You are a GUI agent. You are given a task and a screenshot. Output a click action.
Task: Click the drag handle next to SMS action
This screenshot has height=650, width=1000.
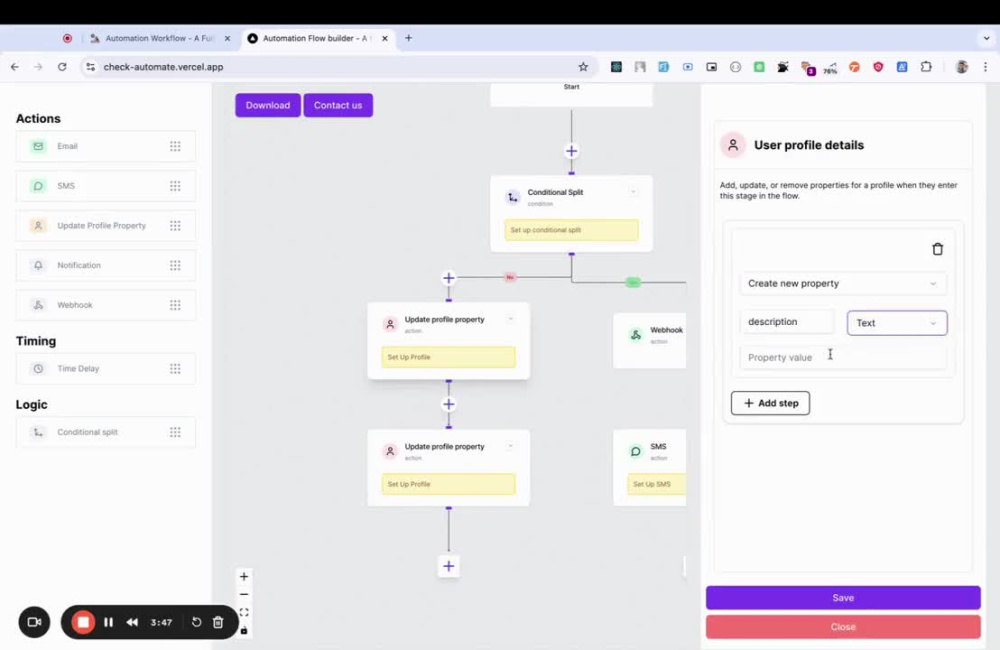pyautogui.click(x=175, y=186)
